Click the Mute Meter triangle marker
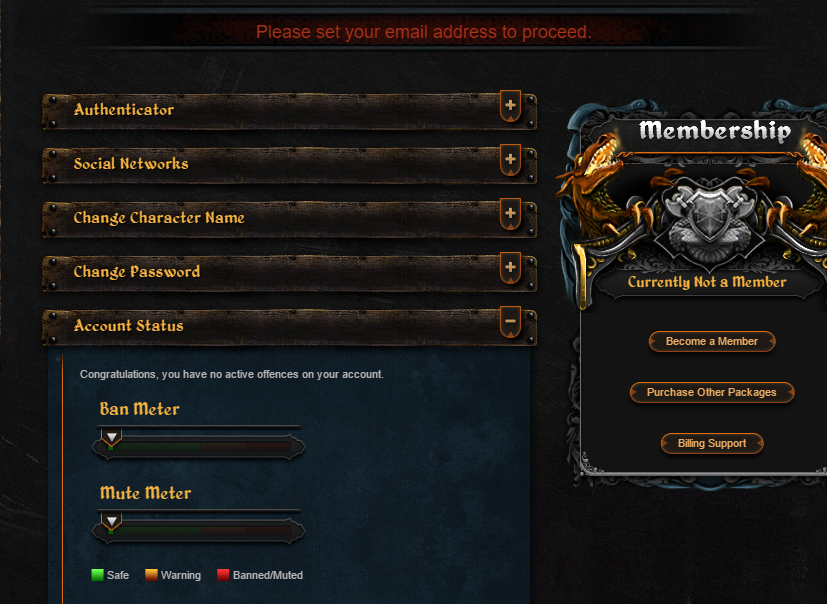This screenshot has height=604, width=827. 111,521
